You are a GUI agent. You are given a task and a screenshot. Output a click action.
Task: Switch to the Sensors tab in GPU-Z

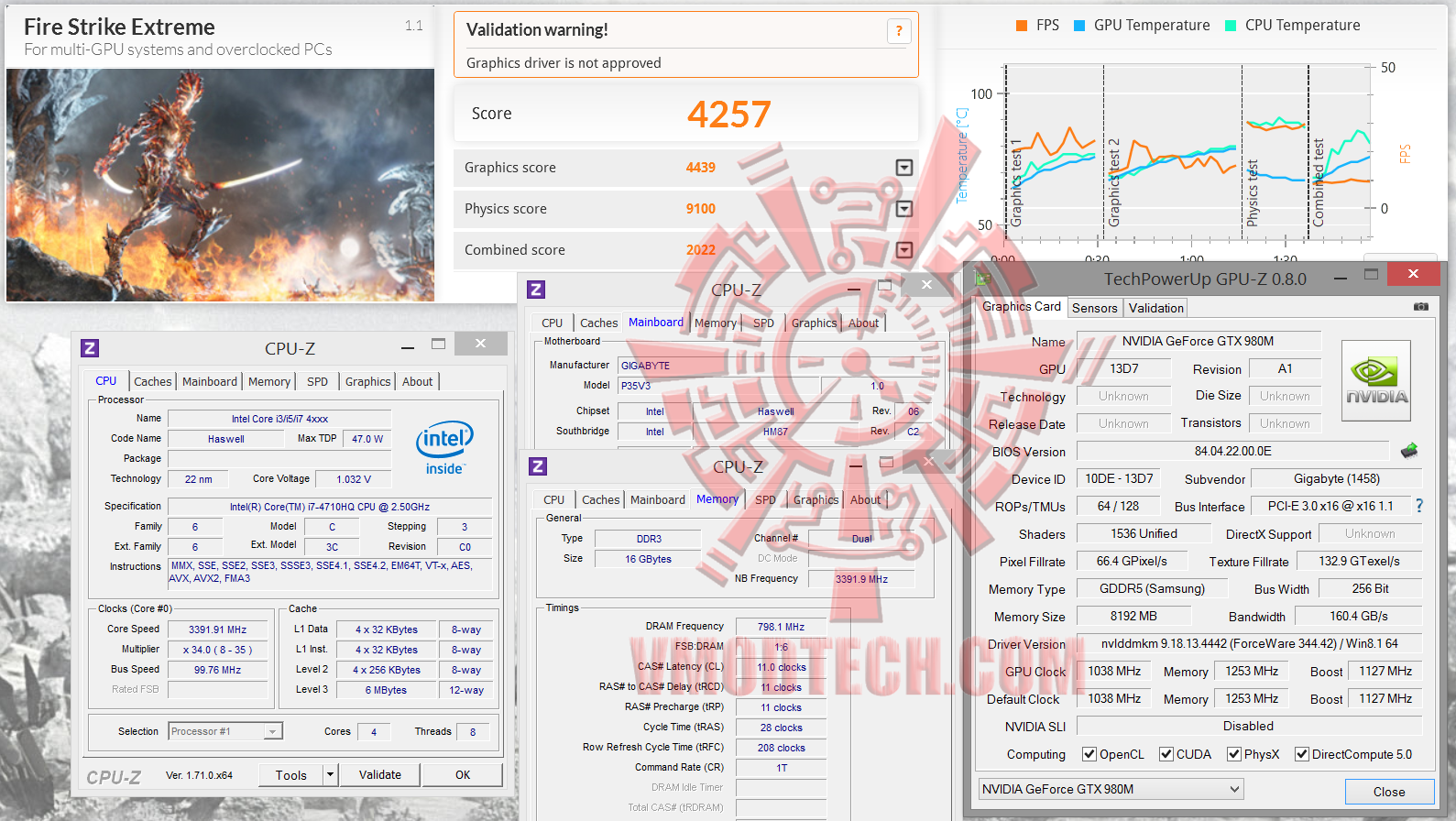(x=1095, y=309)
